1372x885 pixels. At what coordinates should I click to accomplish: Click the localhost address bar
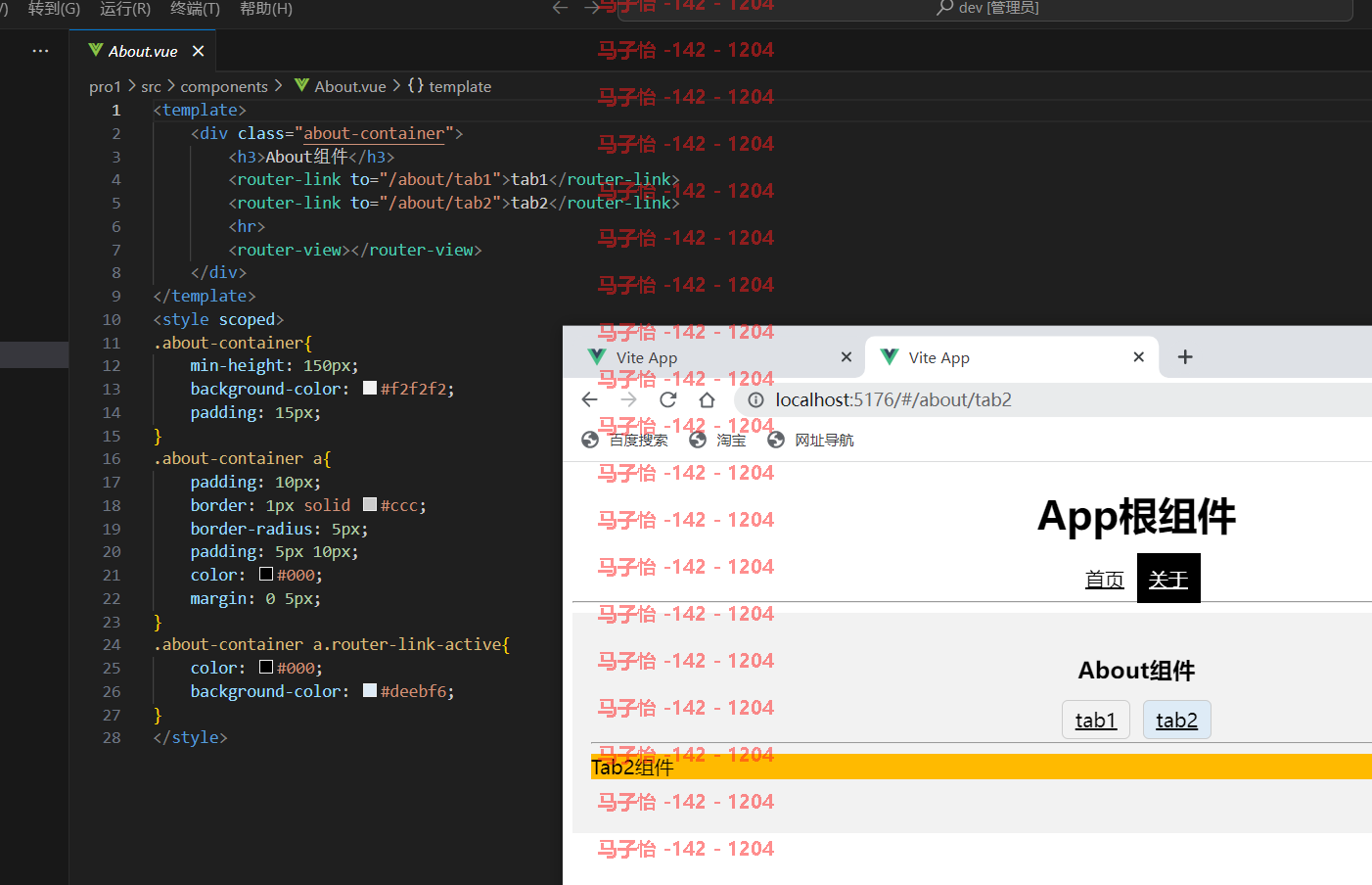(x=1054, y=399)
